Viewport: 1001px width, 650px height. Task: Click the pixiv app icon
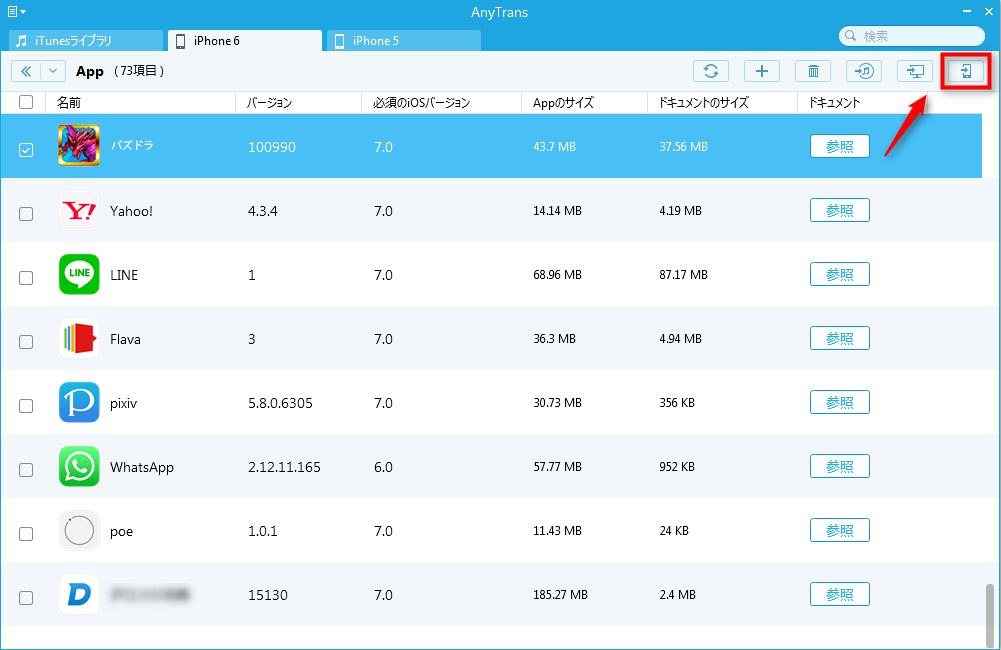pos(79,402)
